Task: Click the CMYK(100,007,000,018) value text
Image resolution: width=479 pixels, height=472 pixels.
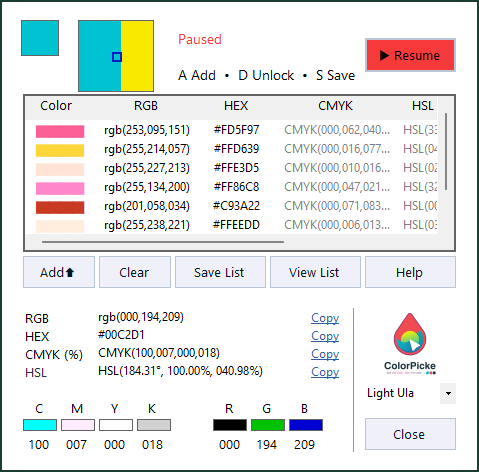Action: click(x=159, y=353)
